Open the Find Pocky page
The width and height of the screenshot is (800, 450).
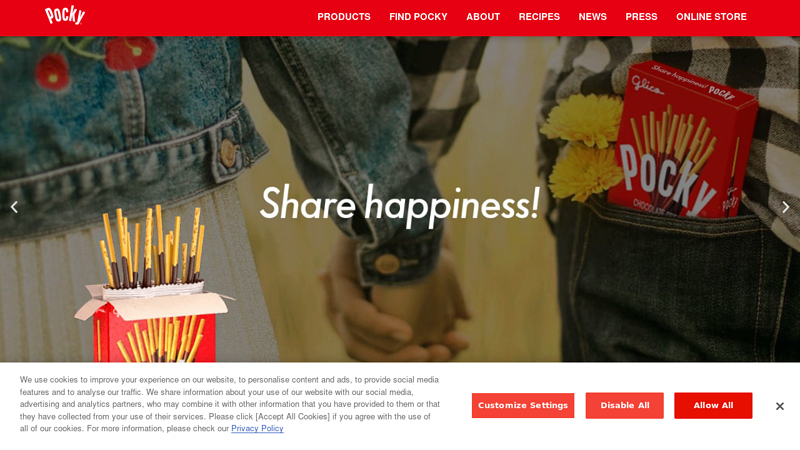pyautogui.click(x=418, y=17)
